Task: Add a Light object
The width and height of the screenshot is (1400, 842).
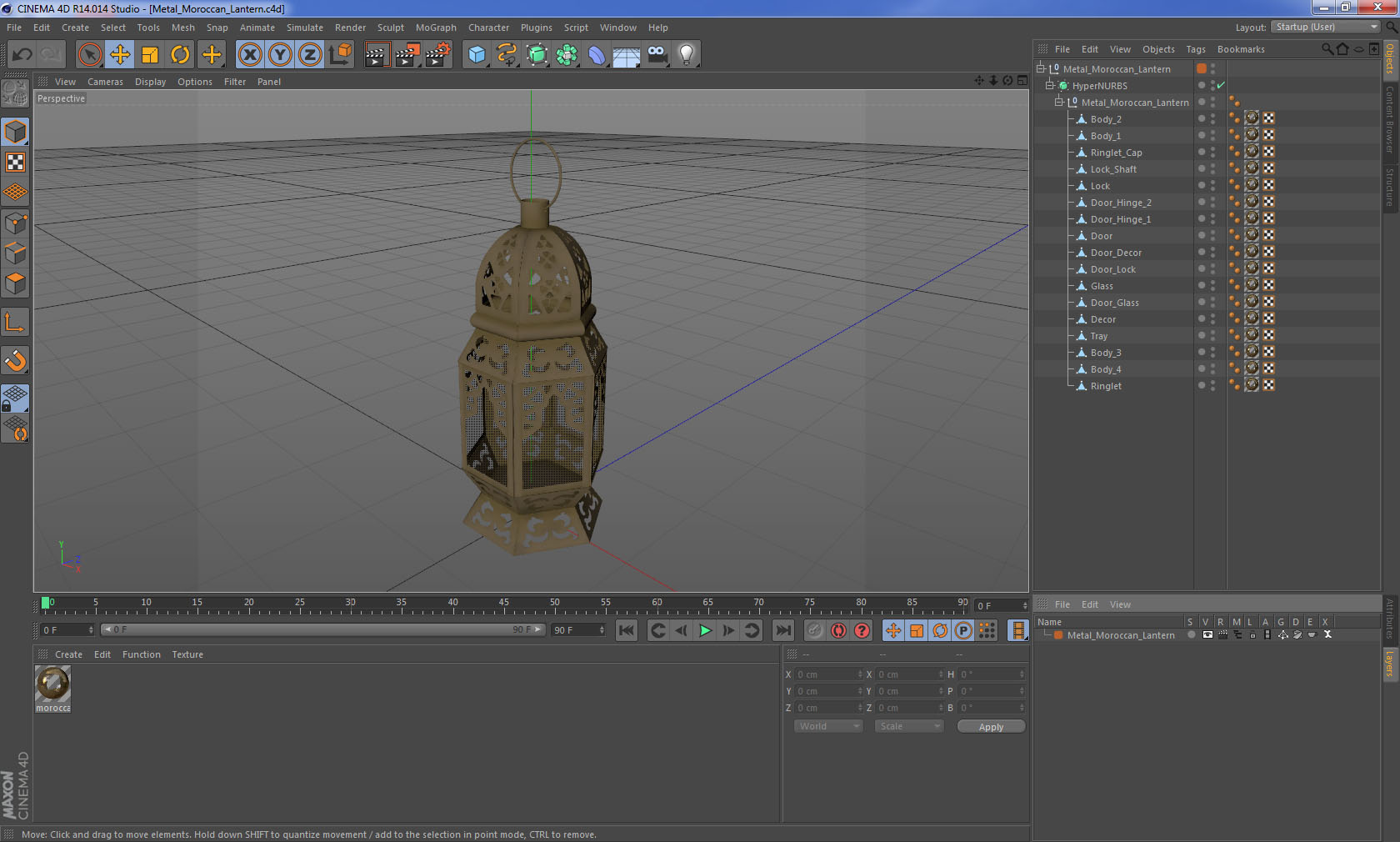Action: coord(687,55)
